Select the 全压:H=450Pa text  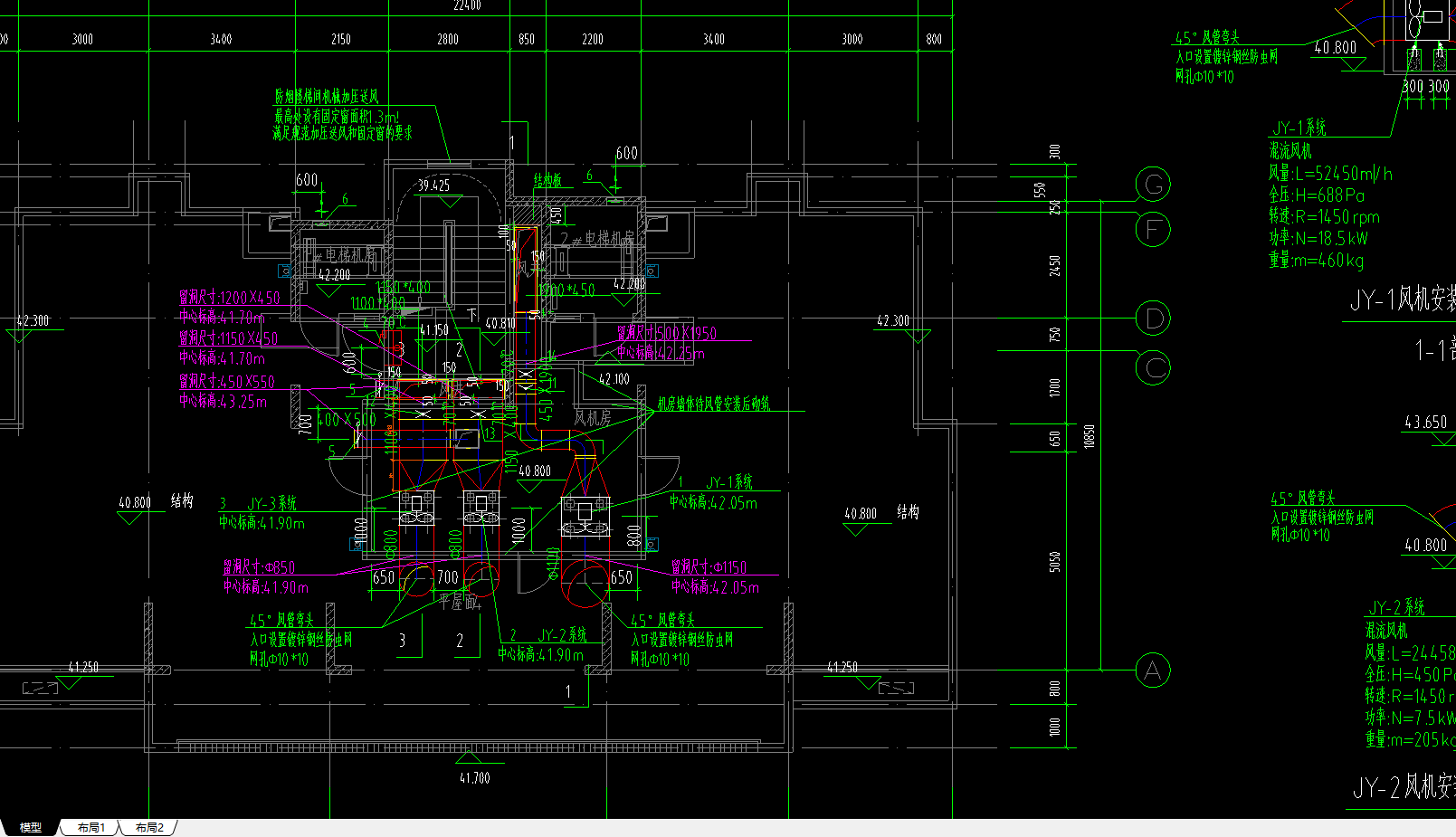click(1410, 674)
